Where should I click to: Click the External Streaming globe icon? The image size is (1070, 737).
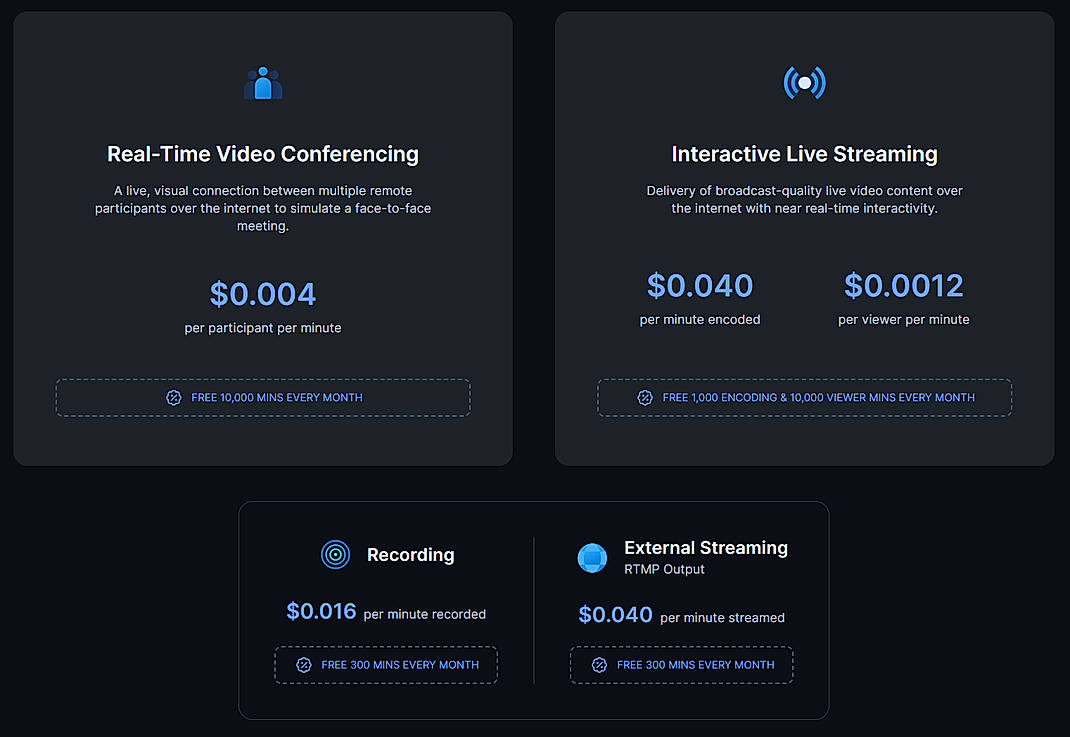pyautogui.click(x=592, y=558)
